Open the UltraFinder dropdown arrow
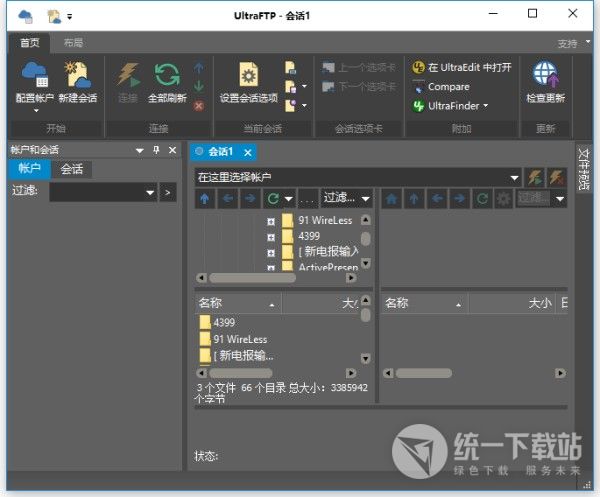The height and width of the screenshot is (497, 600). pos(486,106)
